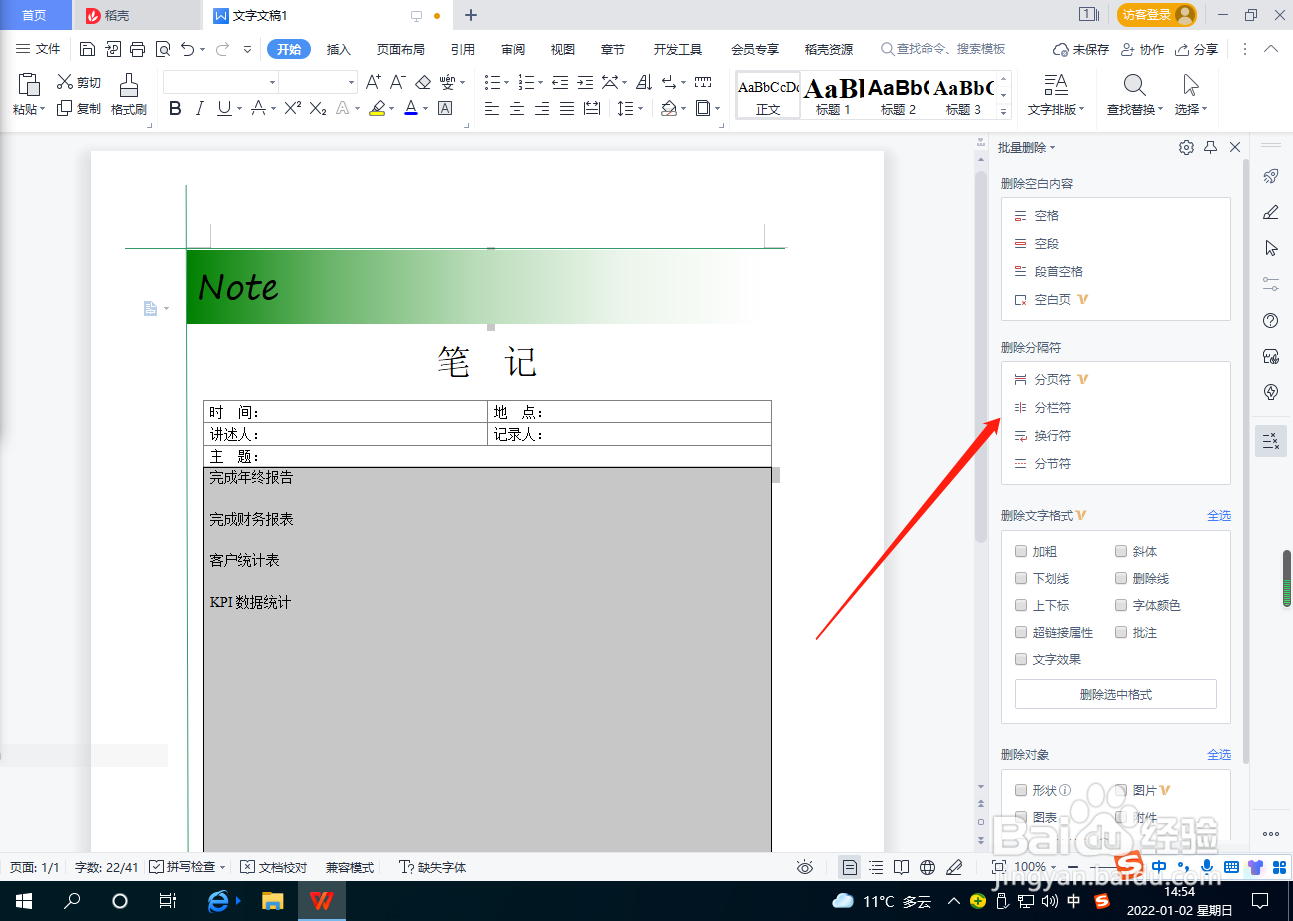Switch to the 稻壳 window tab
This screenshot has width=1293, height=921.
coord(137,15)
